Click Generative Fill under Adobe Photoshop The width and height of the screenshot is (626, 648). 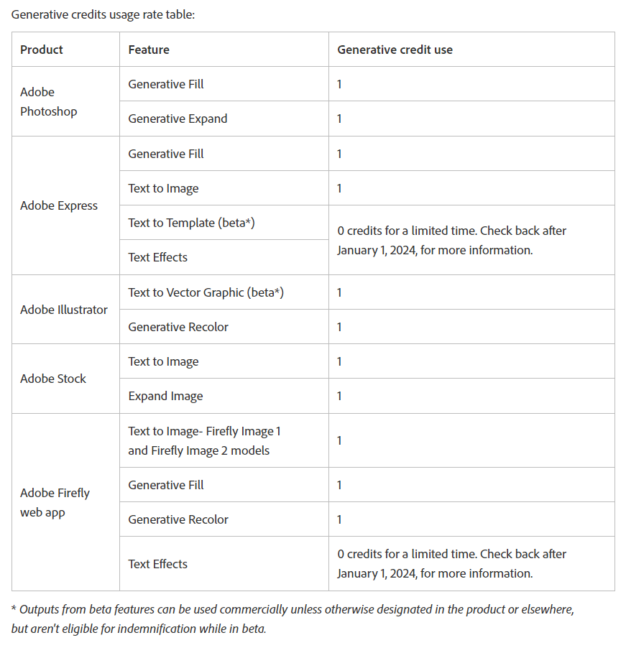click(166, 84)
